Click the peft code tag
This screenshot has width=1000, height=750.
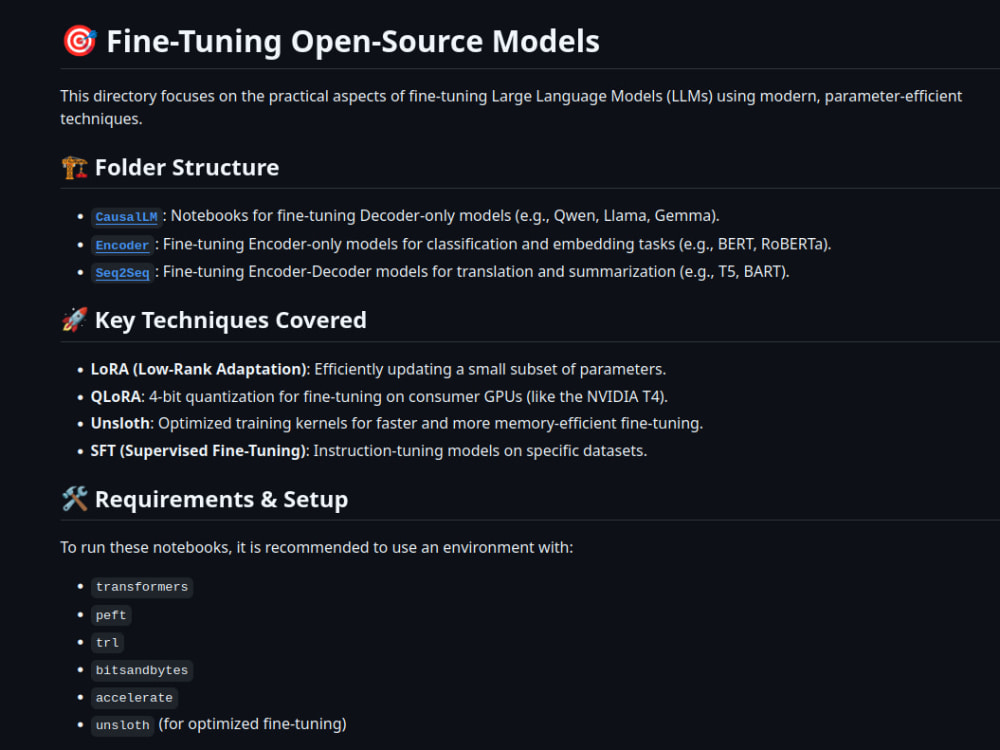tap(111, 615)
